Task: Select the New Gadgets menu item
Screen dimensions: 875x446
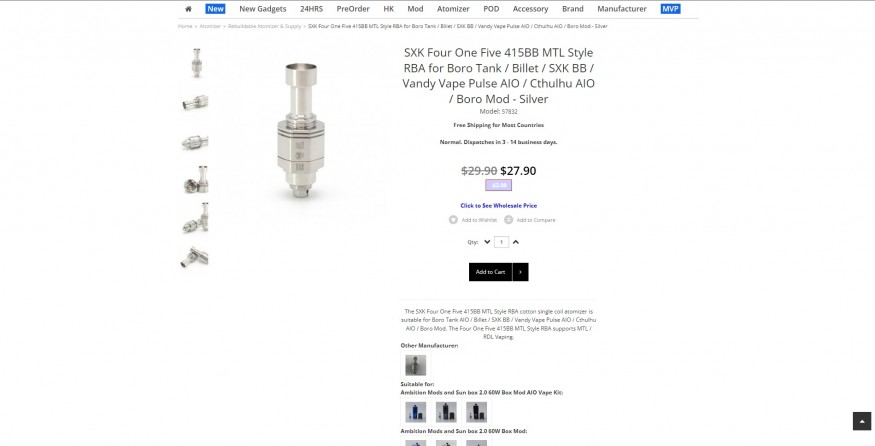Action: pyautogui.click(x=263, y=9)
